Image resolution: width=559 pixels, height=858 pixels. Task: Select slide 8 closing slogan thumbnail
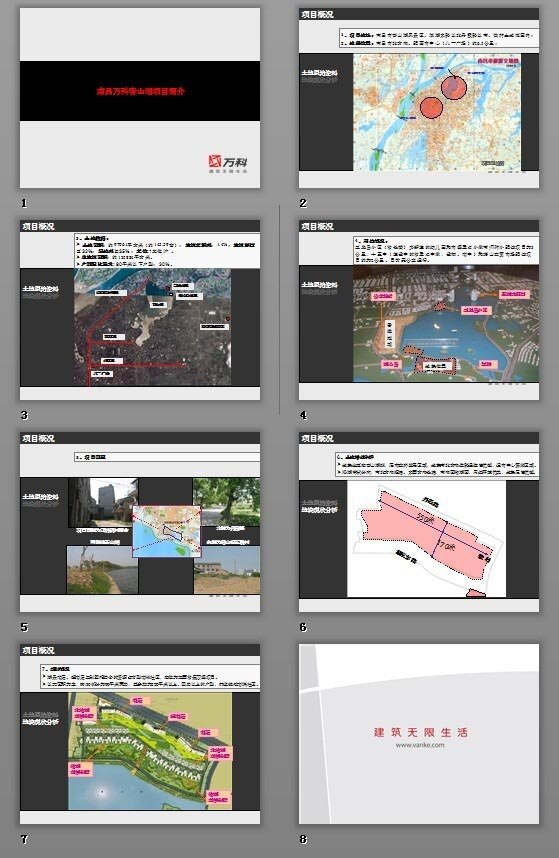[419, 734]
